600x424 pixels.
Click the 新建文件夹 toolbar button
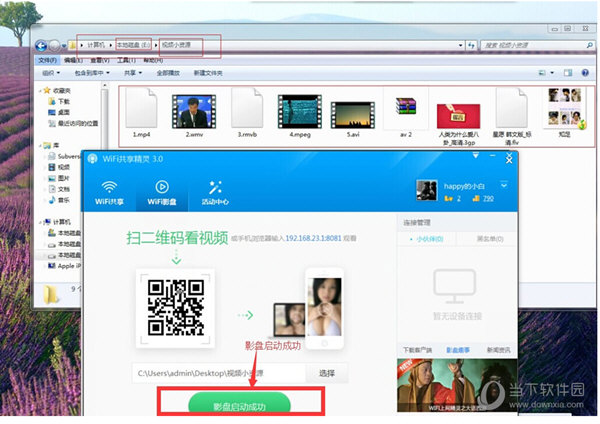point(208,73)
